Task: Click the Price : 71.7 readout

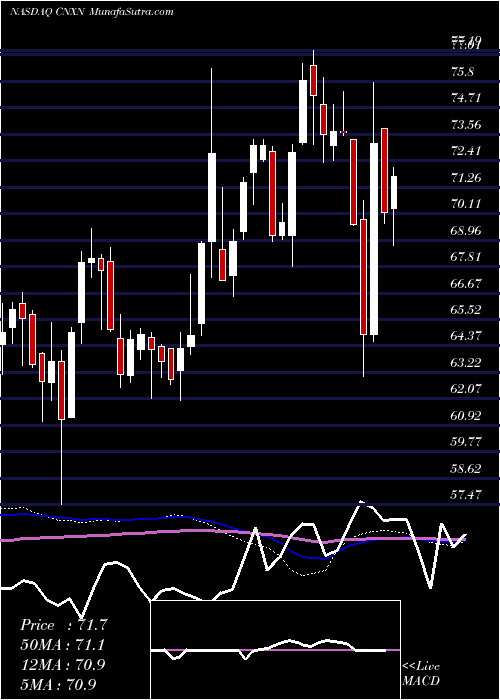Action: pos(64,625)
